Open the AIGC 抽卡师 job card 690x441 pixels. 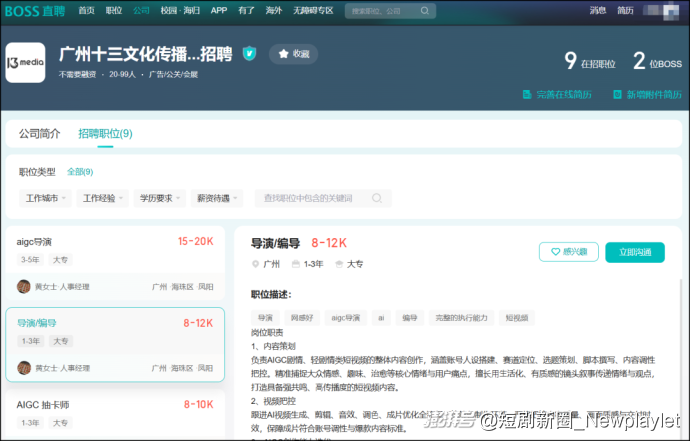[115, 414]
